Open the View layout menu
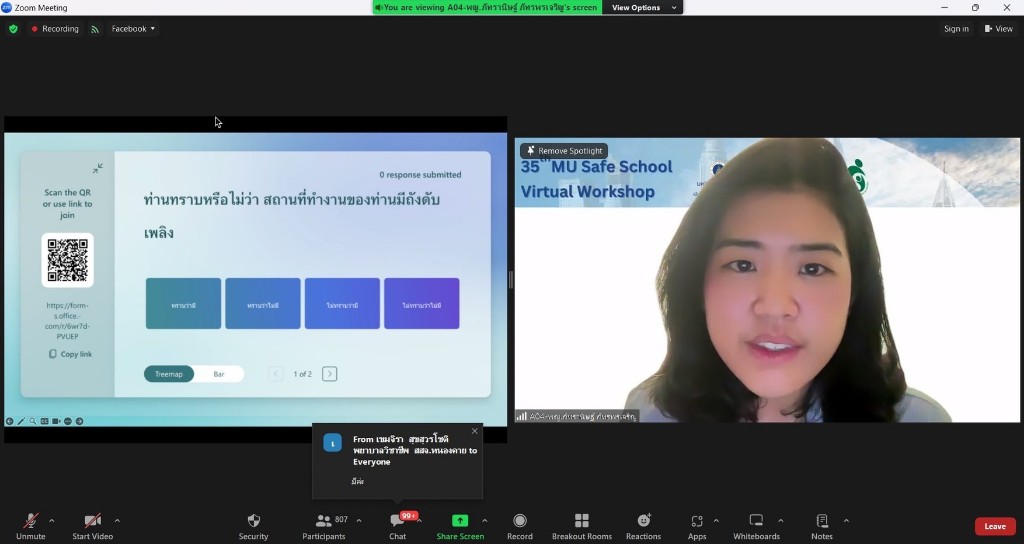This screenshot has width=1024, height=544. point(999,29)
